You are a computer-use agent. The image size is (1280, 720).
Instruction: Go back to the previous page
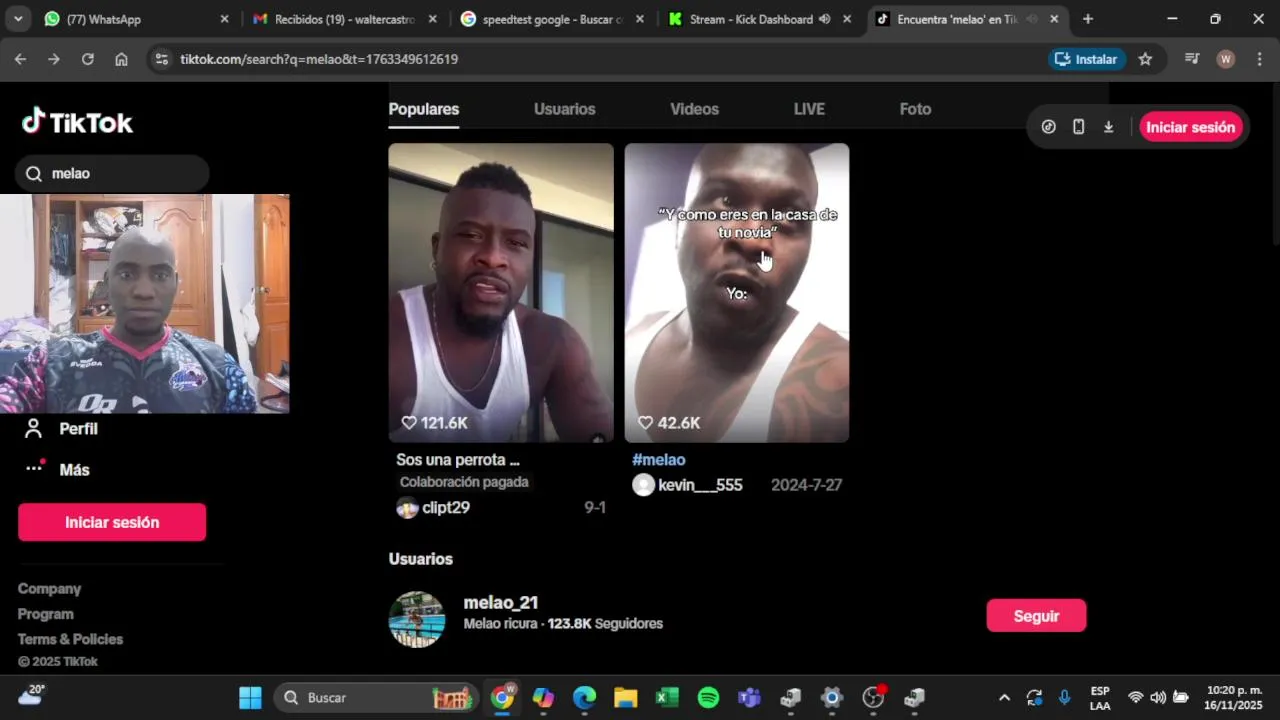pyautogui.click(x=20, y=59)
